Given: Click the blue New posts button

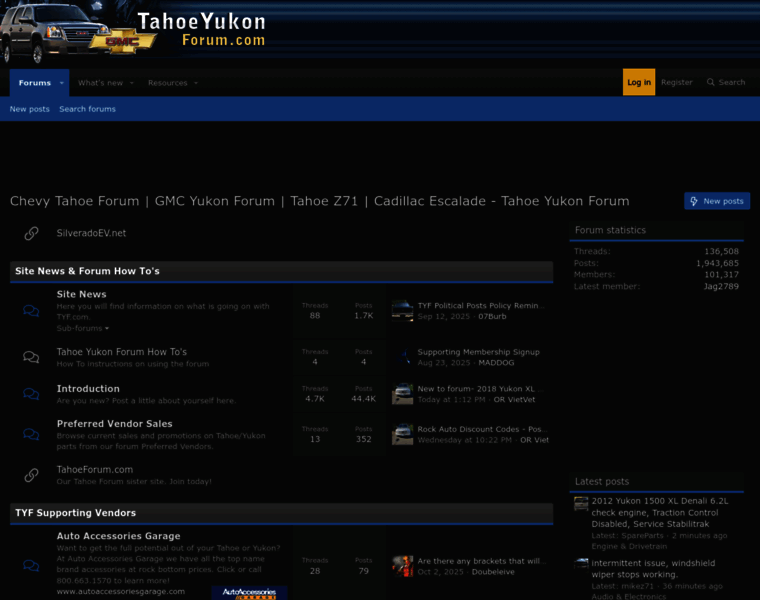Looking at the screenshot, I should pos(717,201).
